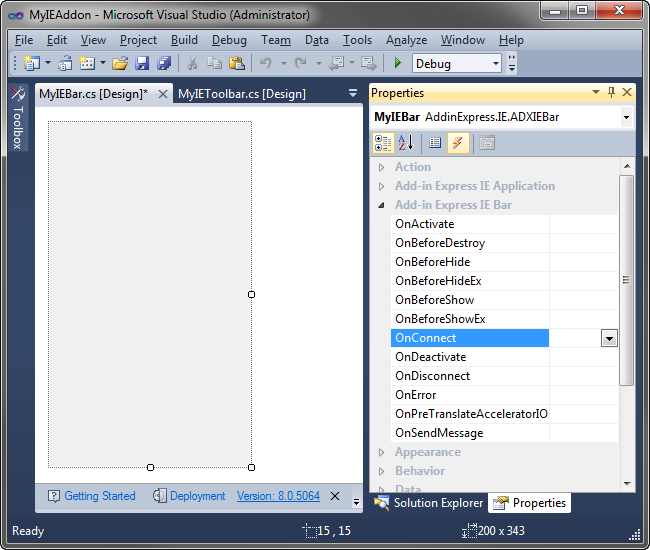
Task: Switch to Solution Explorer tab
Action: pyautogui.click(x=428, y=503)
